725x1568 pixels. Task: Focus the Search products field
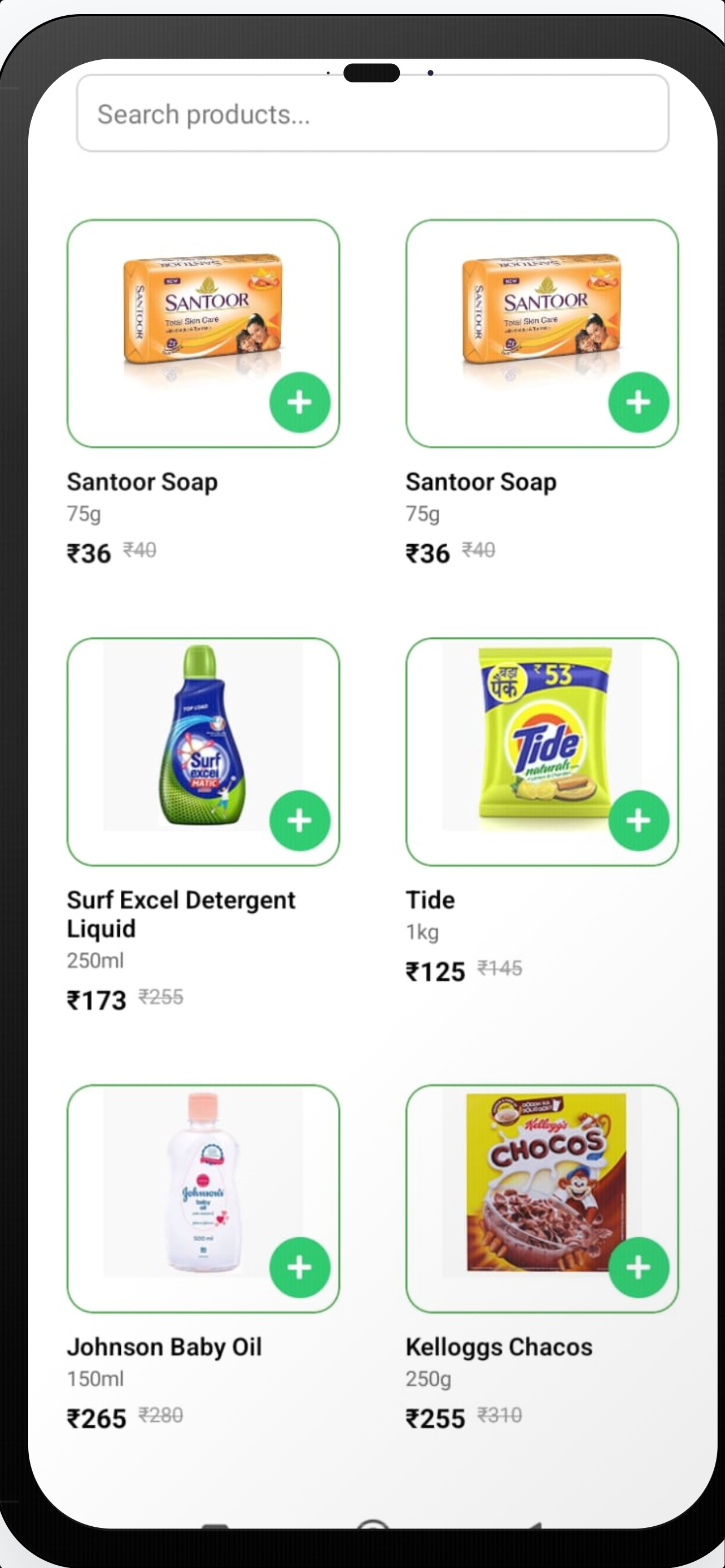coord(373,114)
